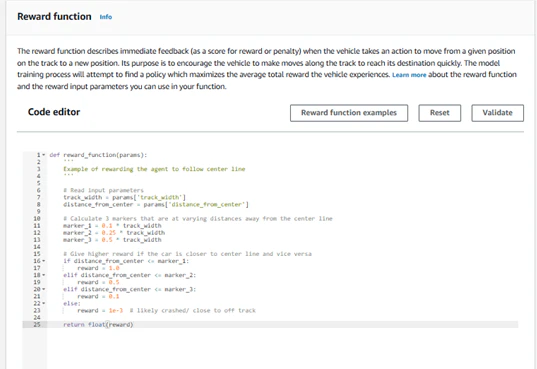Click the 'if distance_from_center <= marker_1' line
Image resolution: width=537 pixels, height=369 pixels.
coord(126,261)
